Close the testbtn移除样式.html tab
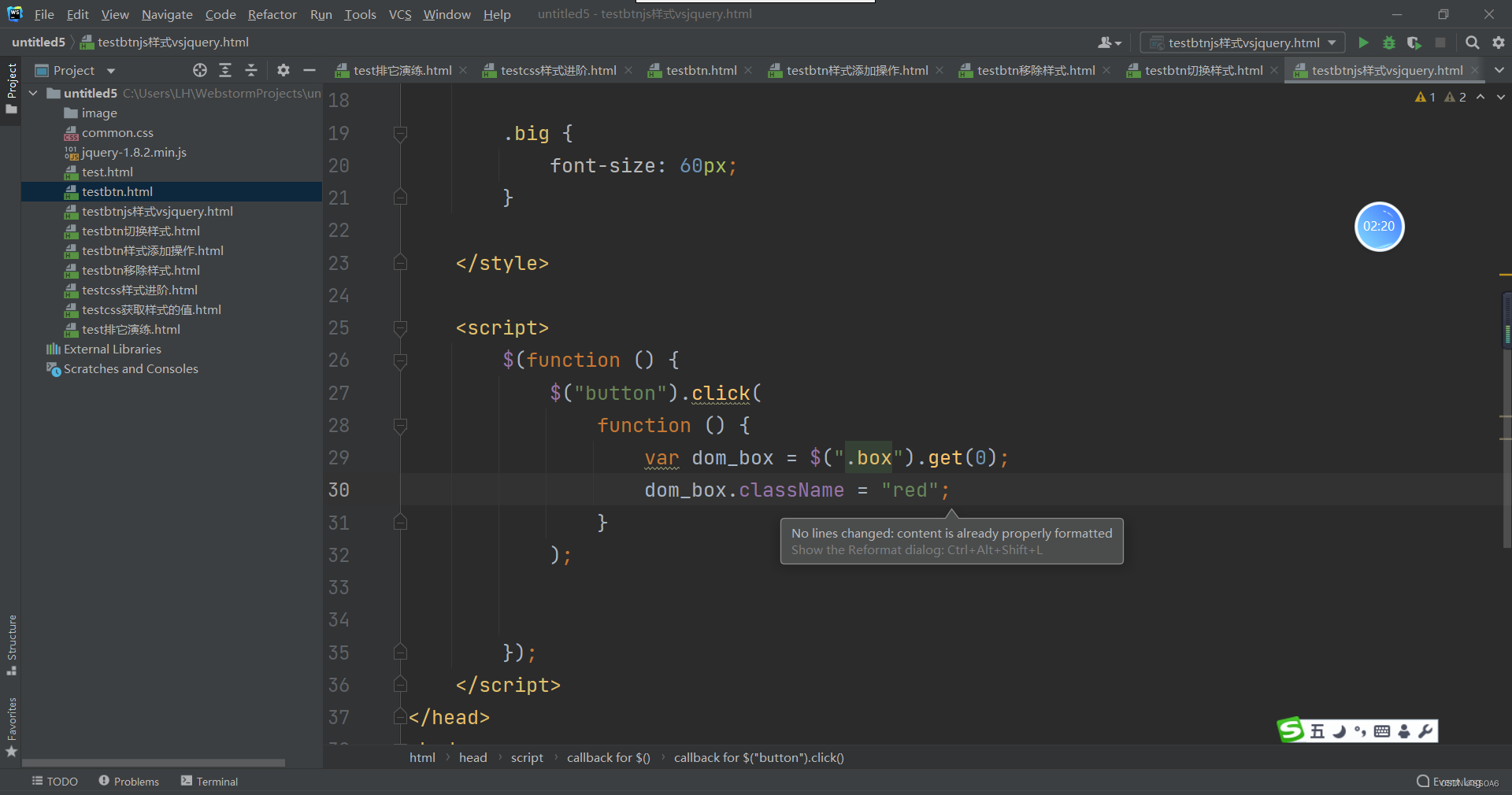Image resolution: width=1512 pixels, height=795 pixels. click(x=1106, y=70)
